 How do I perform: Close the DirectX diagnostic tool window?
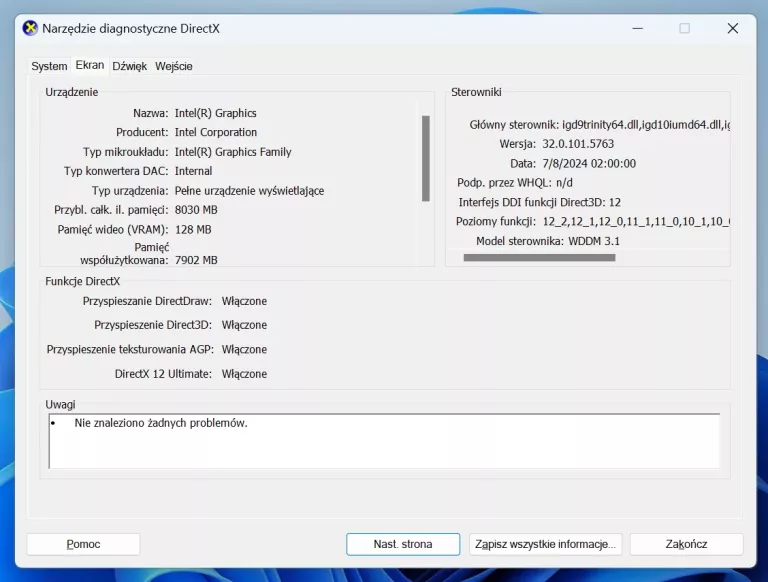(732, 28)
